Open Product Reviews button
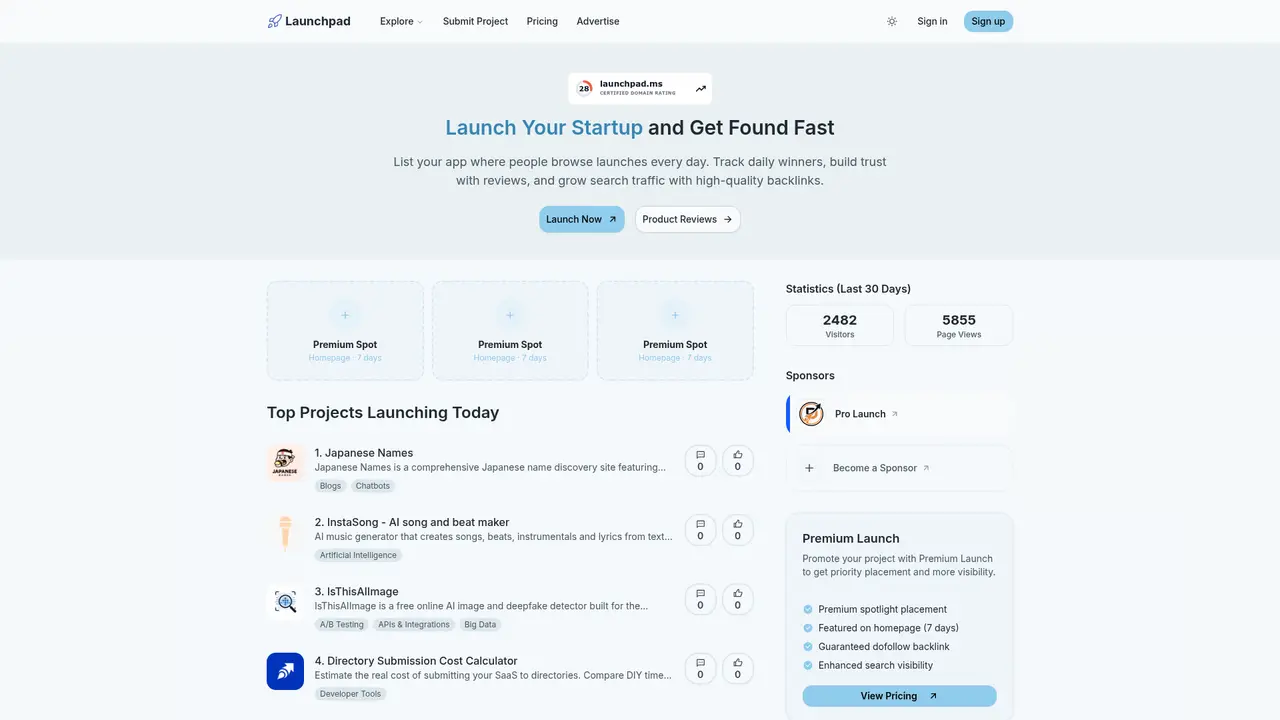This screenshot has width=1280, height=720. pyautogui.click(x=688, y=219)
